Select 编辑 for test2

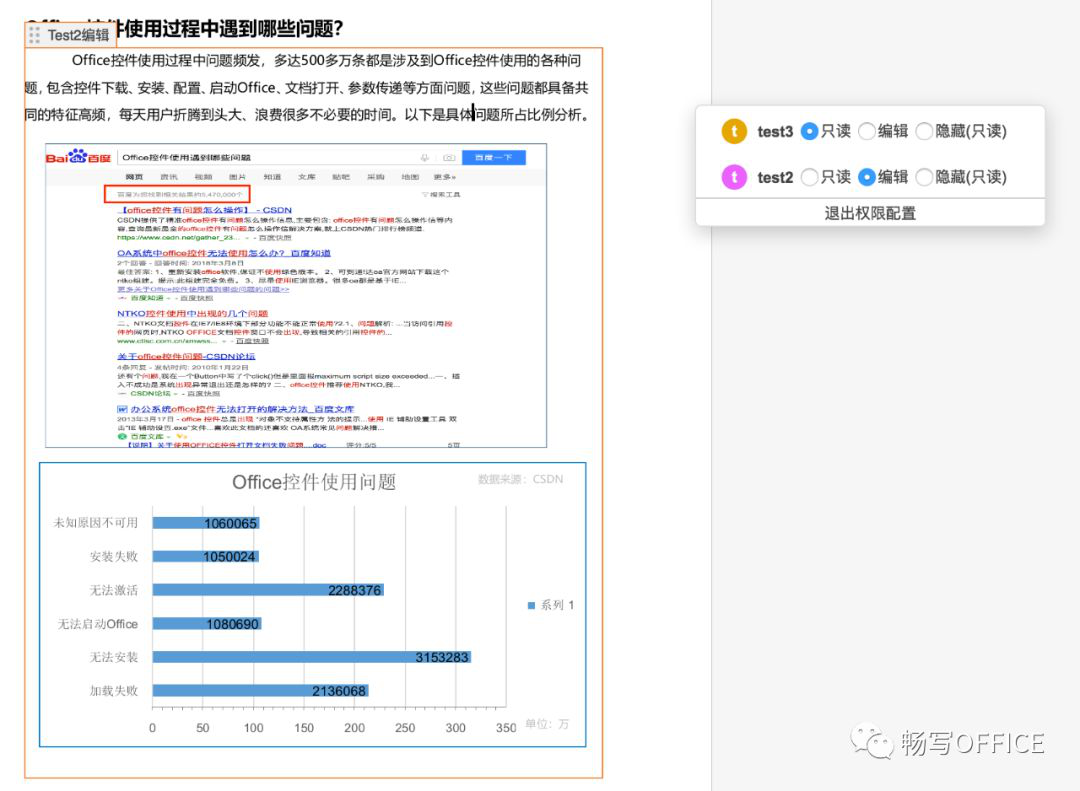point(867,177)
